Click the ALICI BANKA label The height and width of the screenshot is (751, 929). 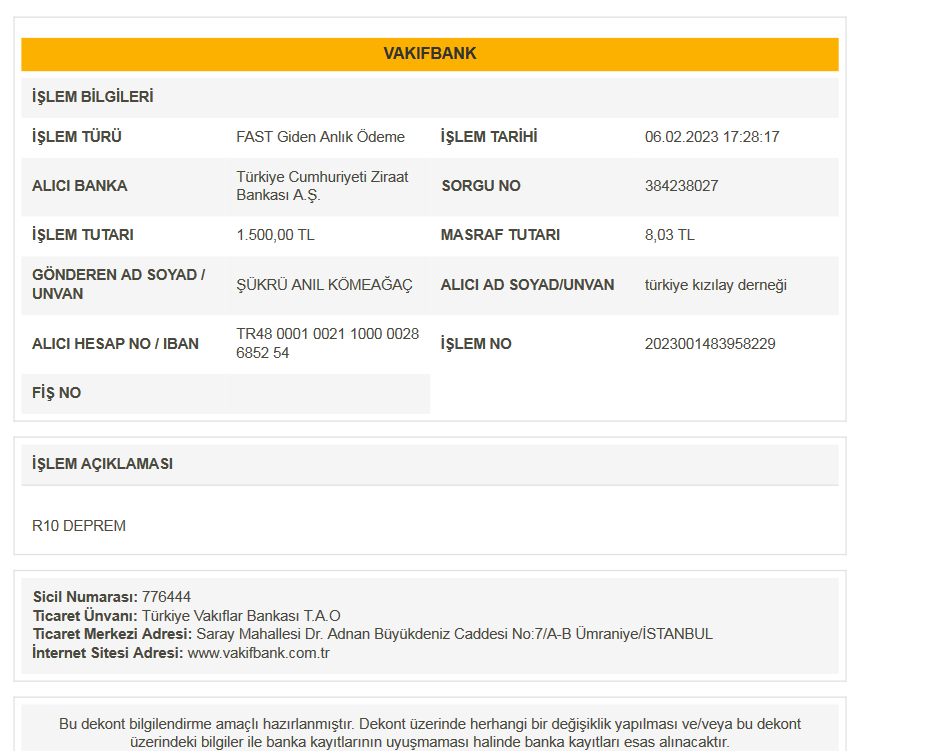(x=79, y=186)
